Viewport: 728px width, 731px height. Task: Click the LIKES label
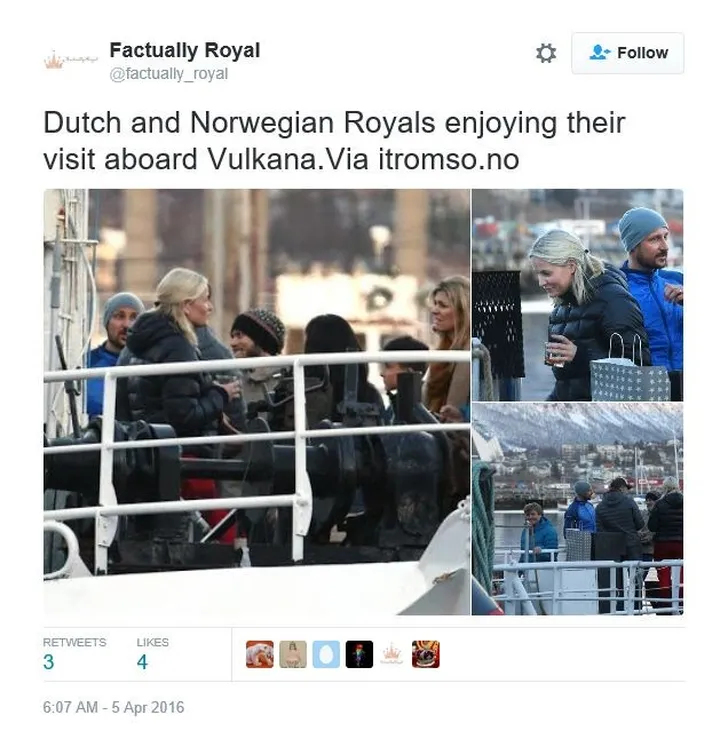153,642
